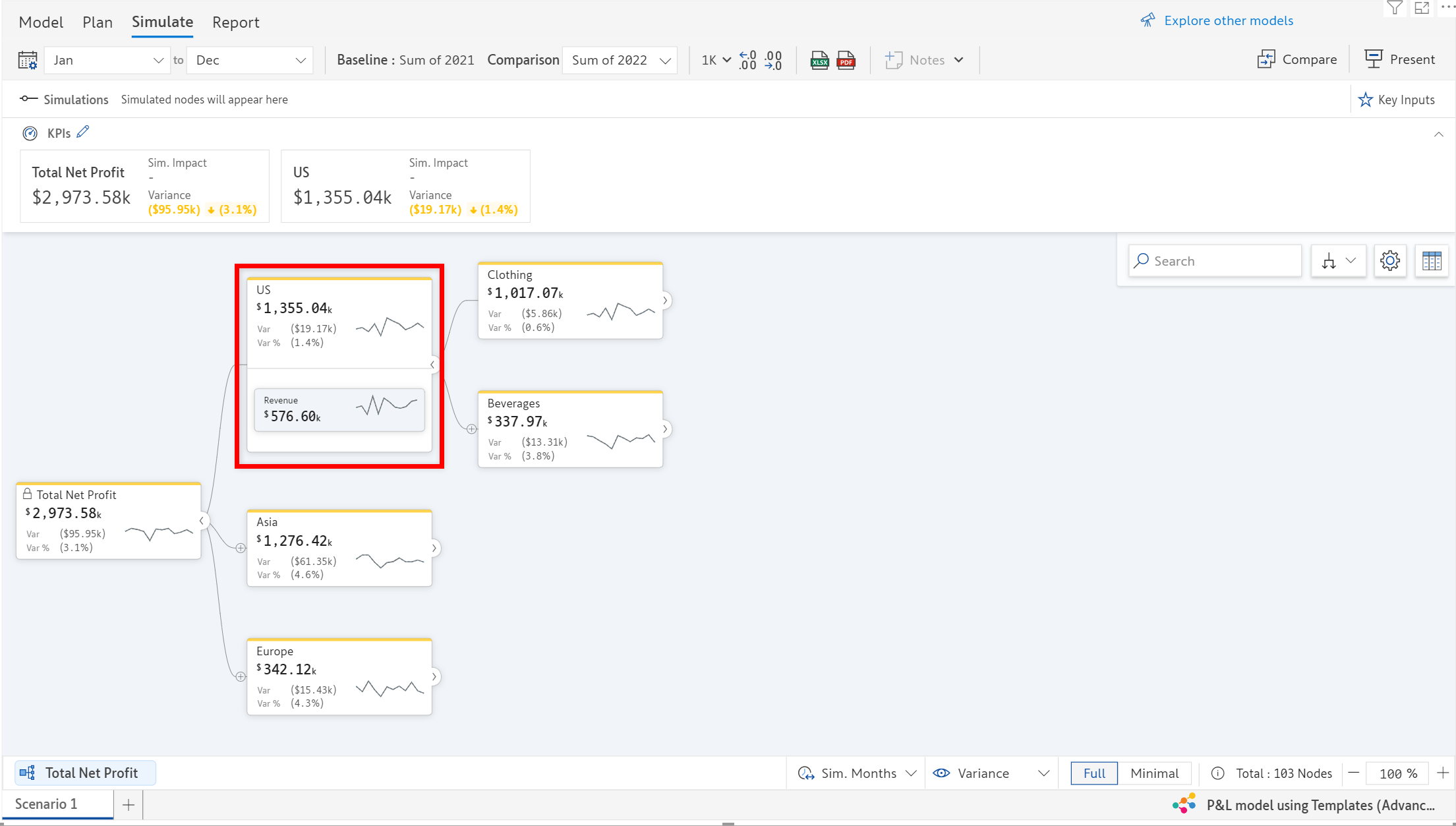Open the Plan tab
The image size is (1456, 826).
tap(98, 22)
